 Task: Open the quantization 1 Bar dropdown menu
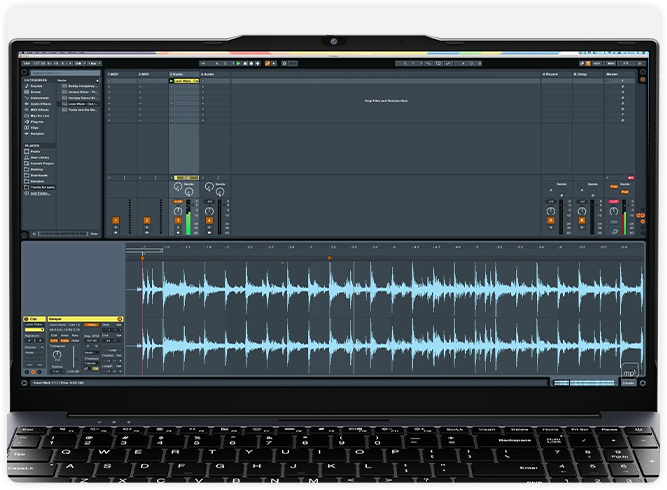[92, 63]
